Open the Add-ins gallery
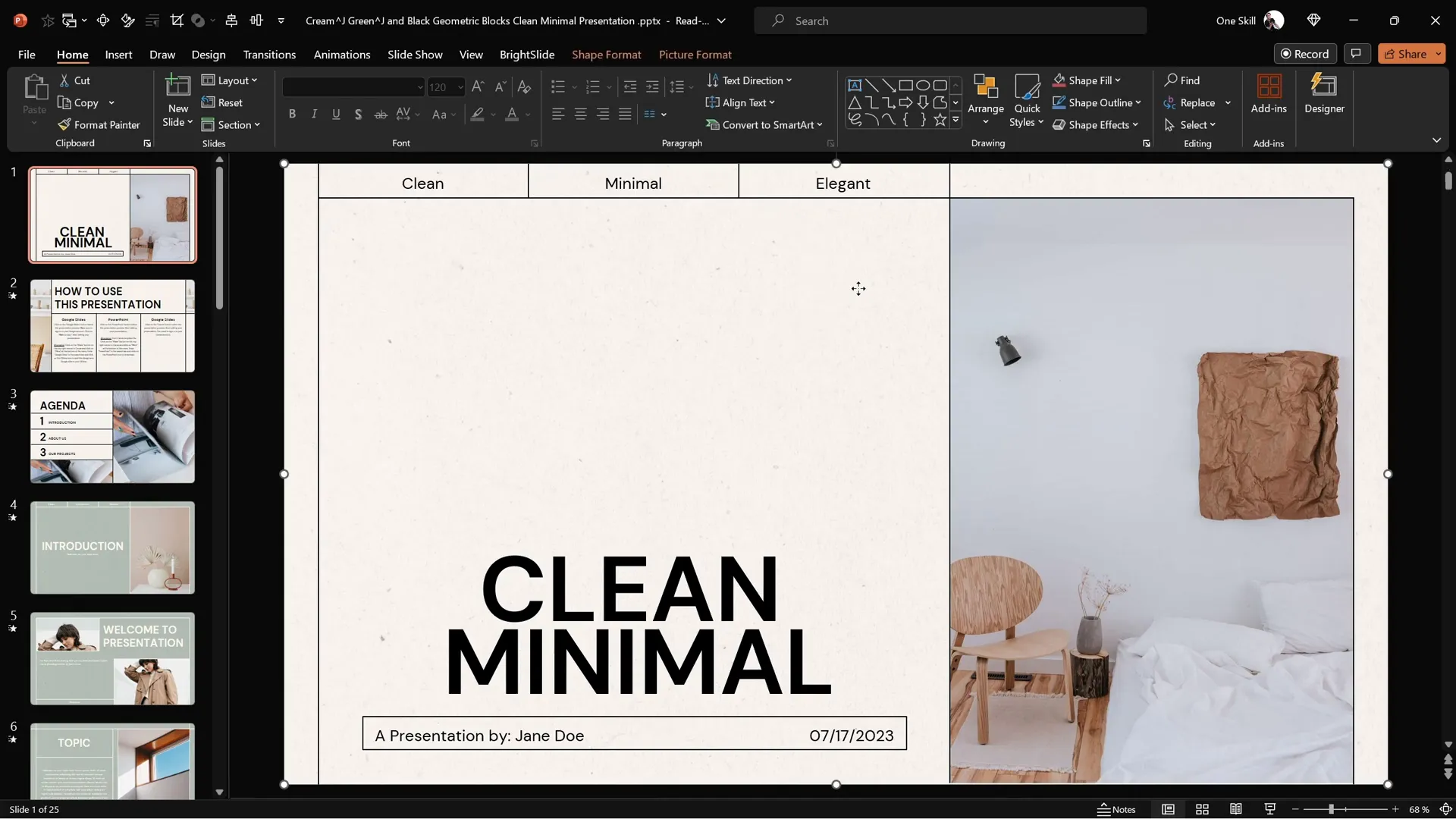1456x819 pixels. (x=1269, y=94)
